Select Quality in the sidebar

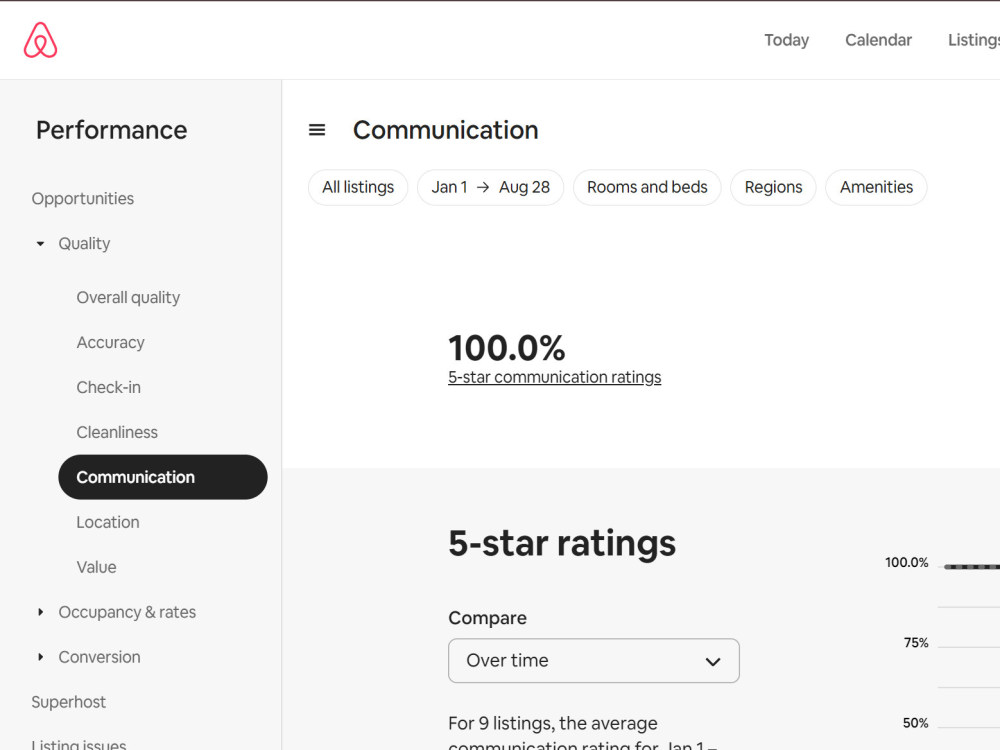pyautogui.click(x=84, y=244)
